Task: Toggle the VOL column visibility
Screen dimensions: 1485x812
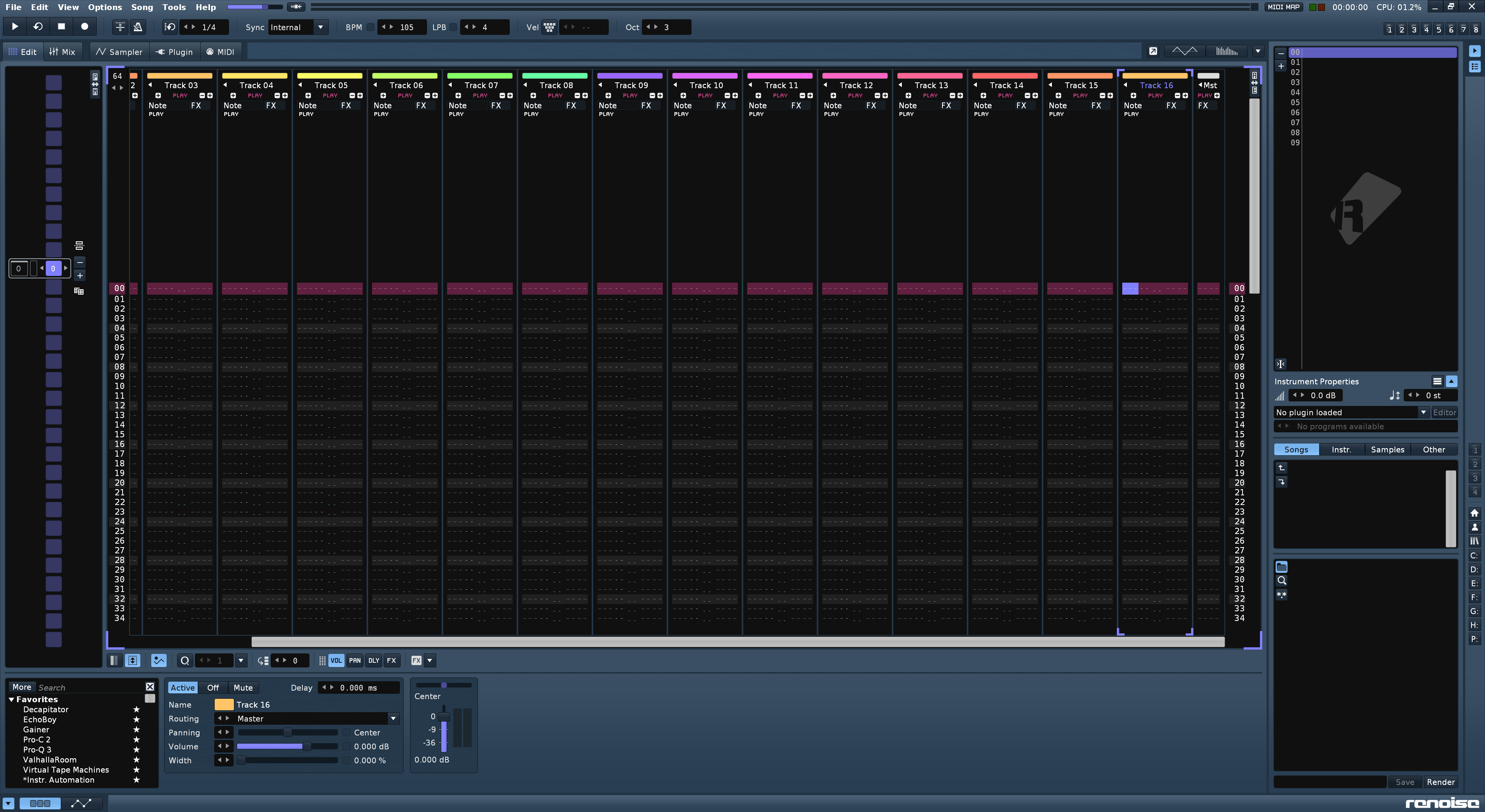Action: (336, 660)
